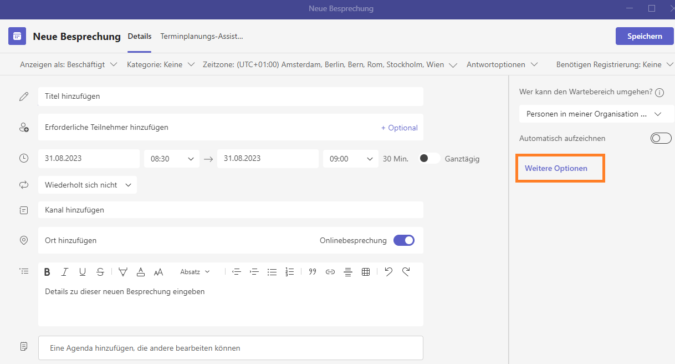Switch to the Details tab
The image size is (675, 364).
pos(139,37)
